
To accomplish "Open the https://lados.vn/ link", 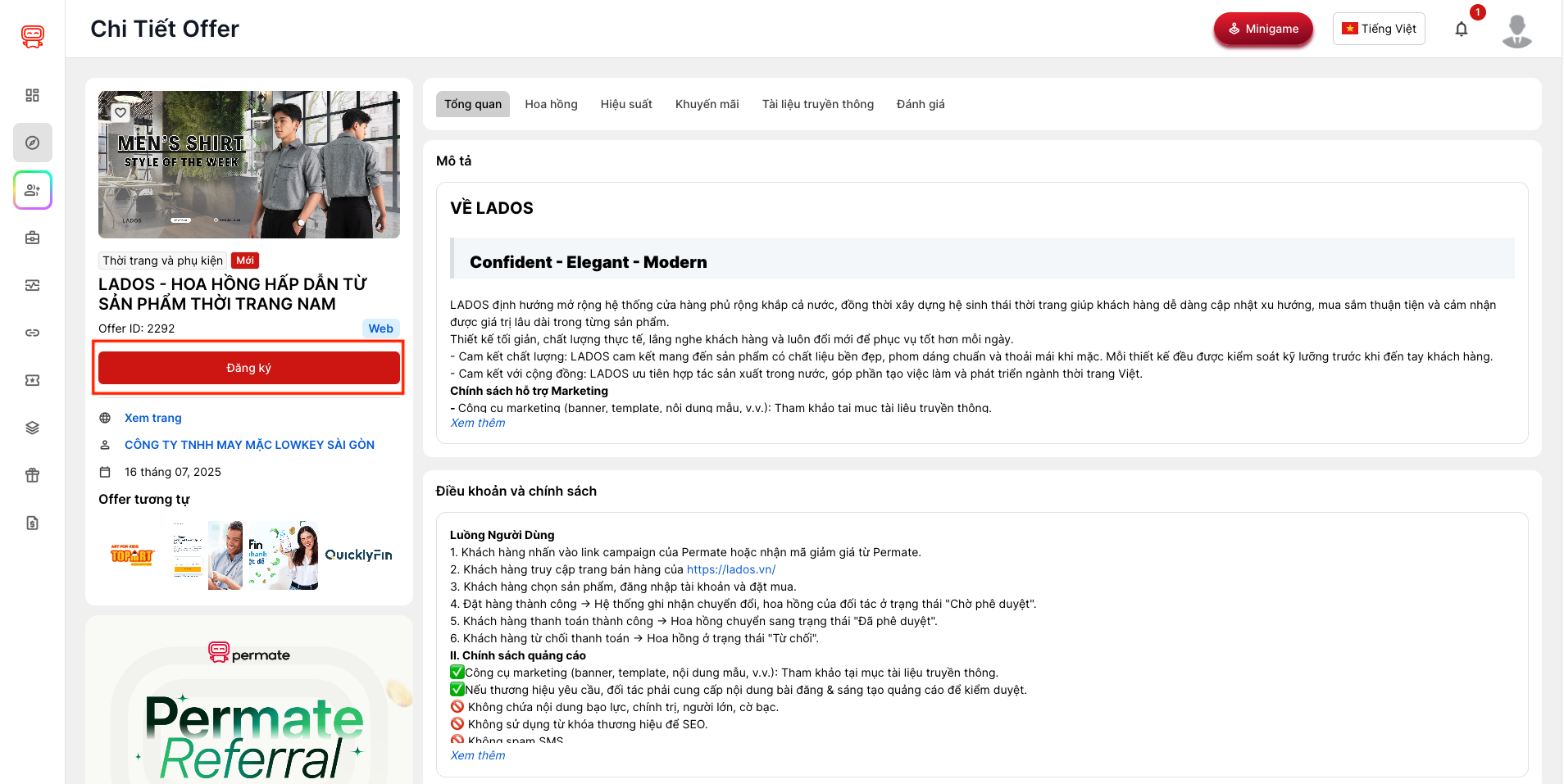I will tap(731, 569).
